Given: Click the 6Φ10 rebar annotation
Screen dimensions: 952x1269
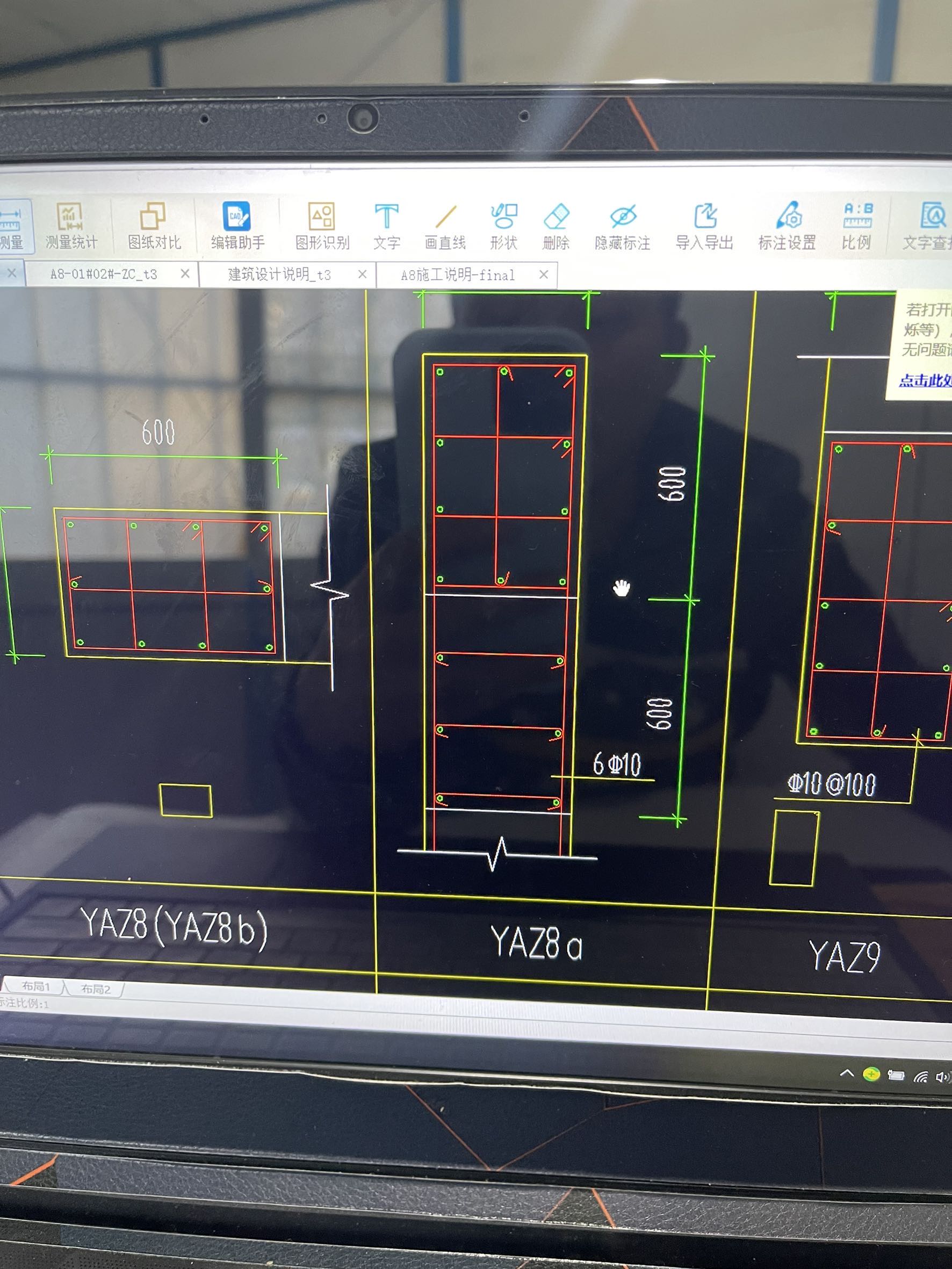Looking at the screenshot, I should (x=617, y=764).
